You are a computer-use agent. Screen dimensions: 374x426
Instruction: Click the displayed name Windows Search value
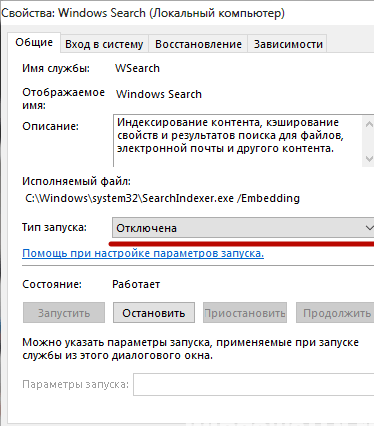pos(159,94)
